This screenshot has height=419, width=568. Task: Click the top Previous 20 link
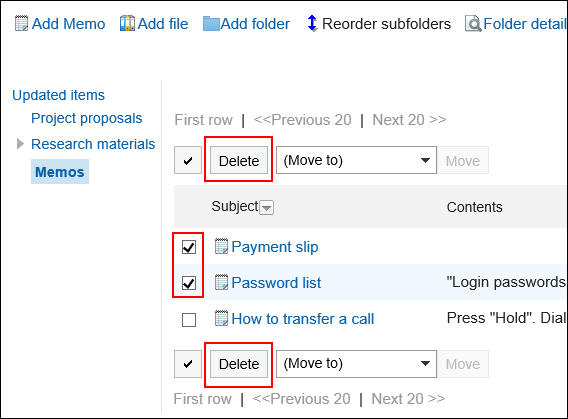302,120
